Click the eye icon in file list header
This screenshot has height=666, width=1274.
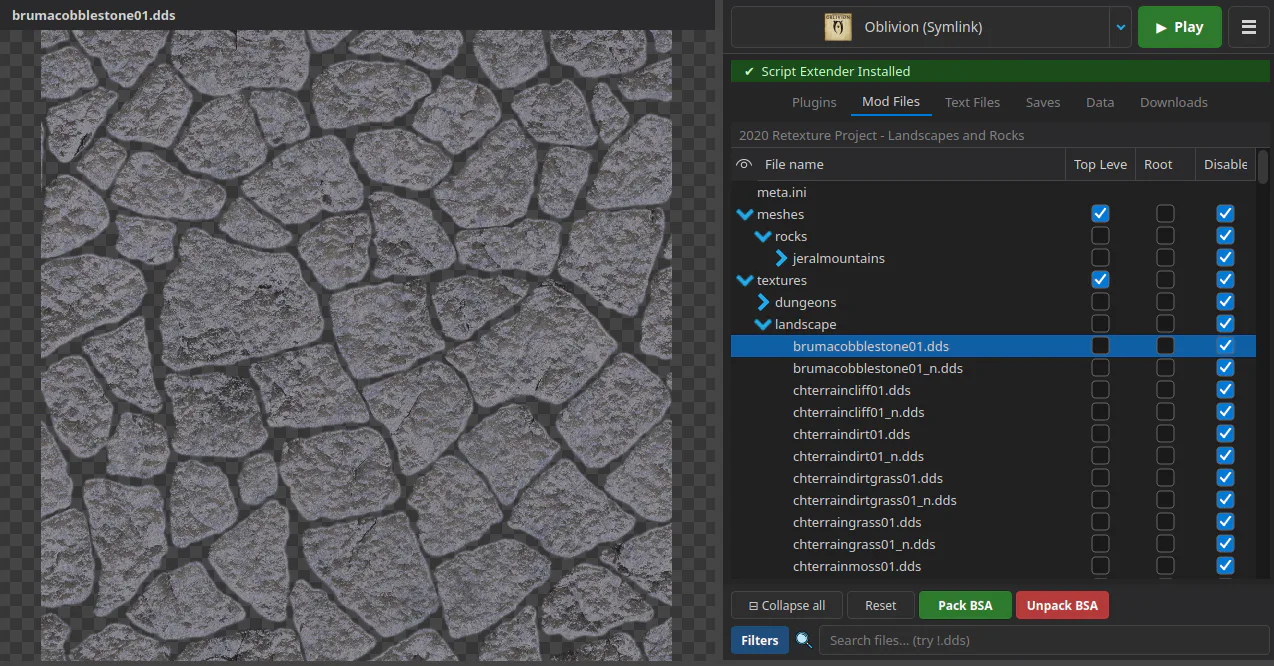(743, 164)
